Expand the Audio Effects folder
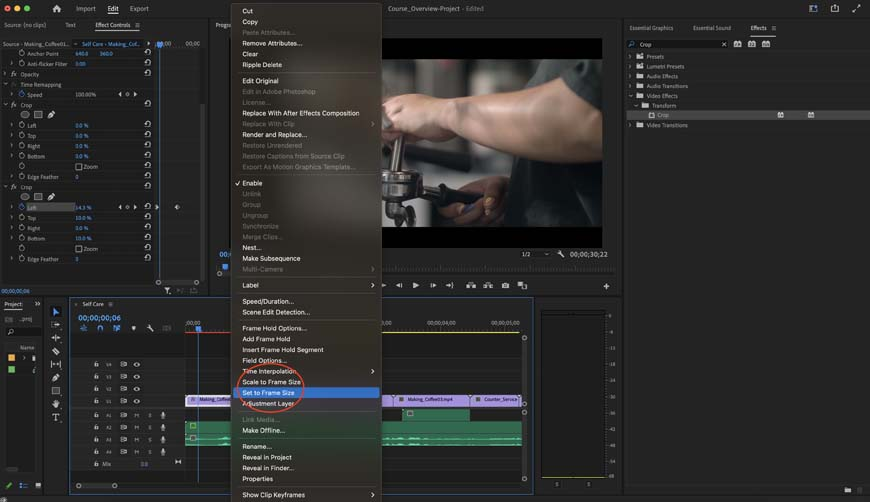The height and width of the screenshot is (502, 870). pos(630,76)
